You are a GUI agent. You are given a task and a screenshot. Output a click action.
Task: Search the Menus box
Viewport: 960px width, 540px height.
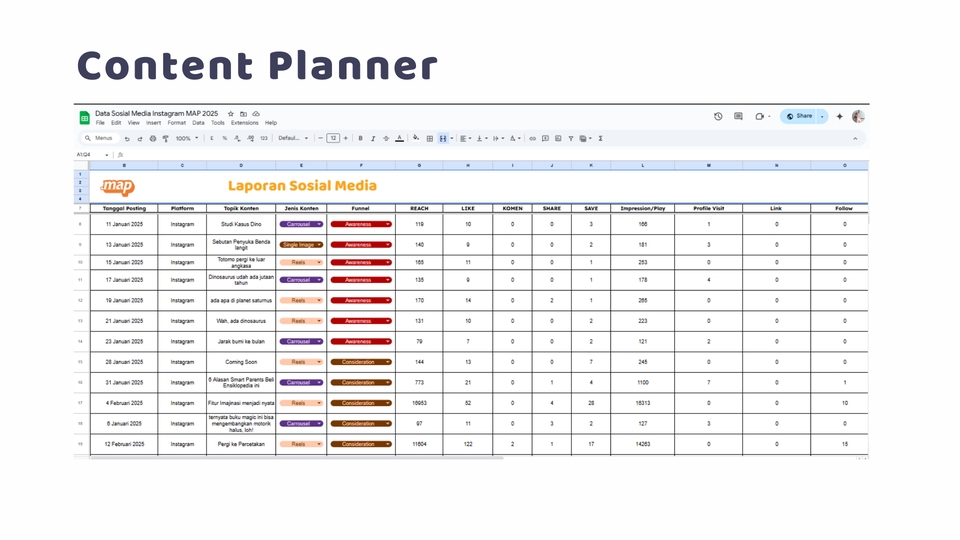click(100, 138)
